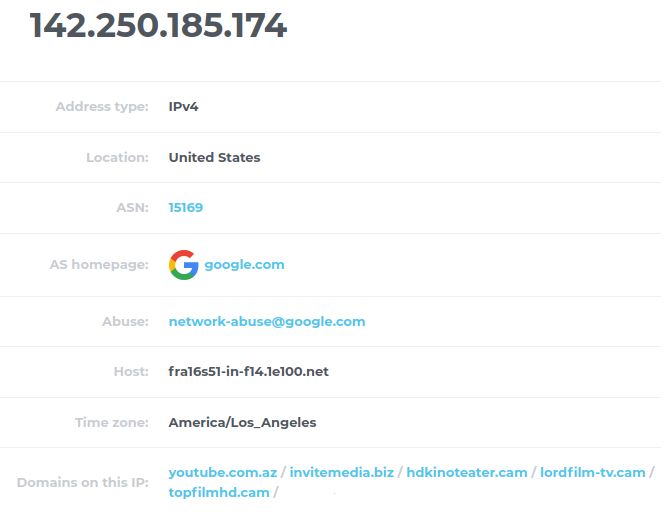Click the fra16s51-in-f14.1e100.net host name
The height and width of the screenshot is (512, 667).
248,372
